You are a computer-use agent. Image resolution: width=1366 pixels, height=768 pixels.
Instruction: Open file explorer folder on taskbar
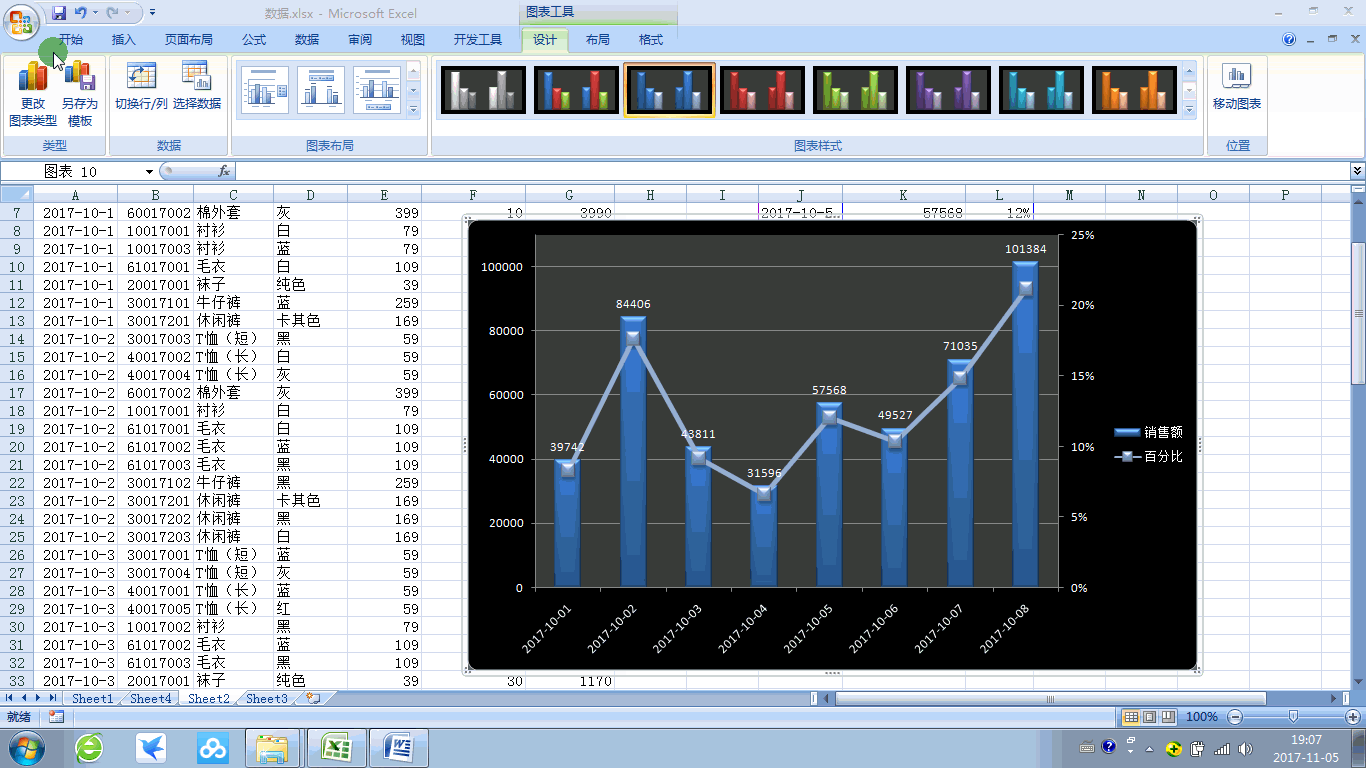click(272, 747)
